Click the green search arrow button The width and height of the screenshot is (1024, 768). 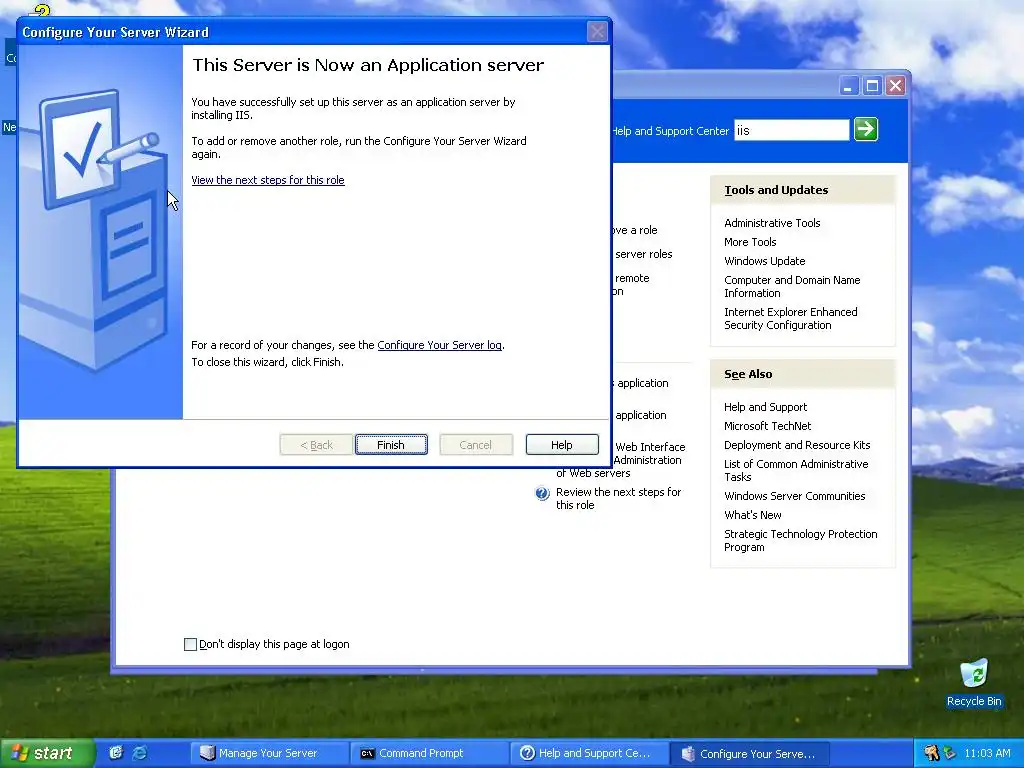click(865, 129)
